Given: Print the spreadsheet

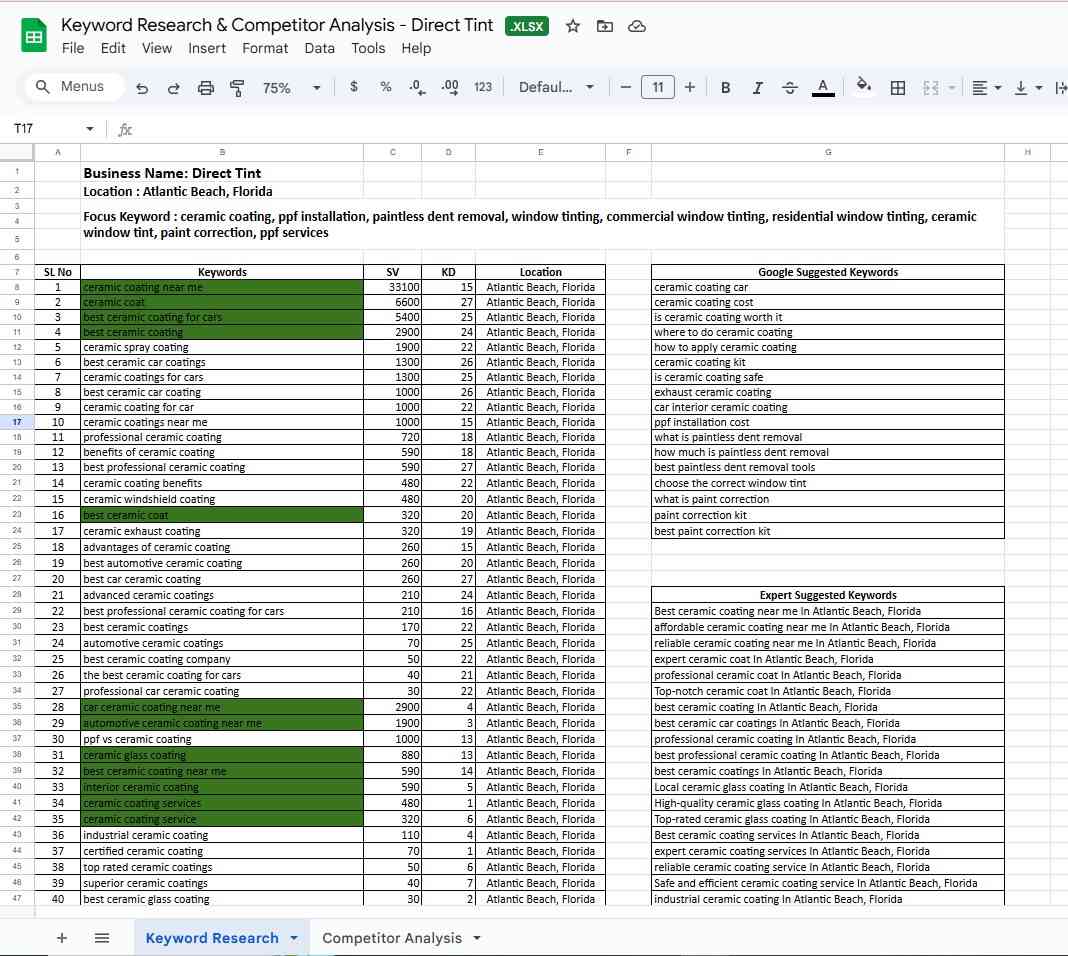Looking at the screenshot, I should (206, 88).
